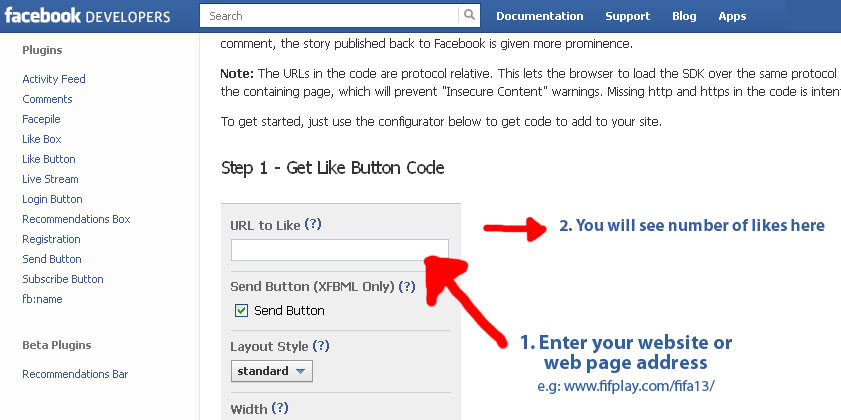Open the facebook Developers logo home
The width and height of the screenshot is (841, 420).
click(x=87, y=16)
